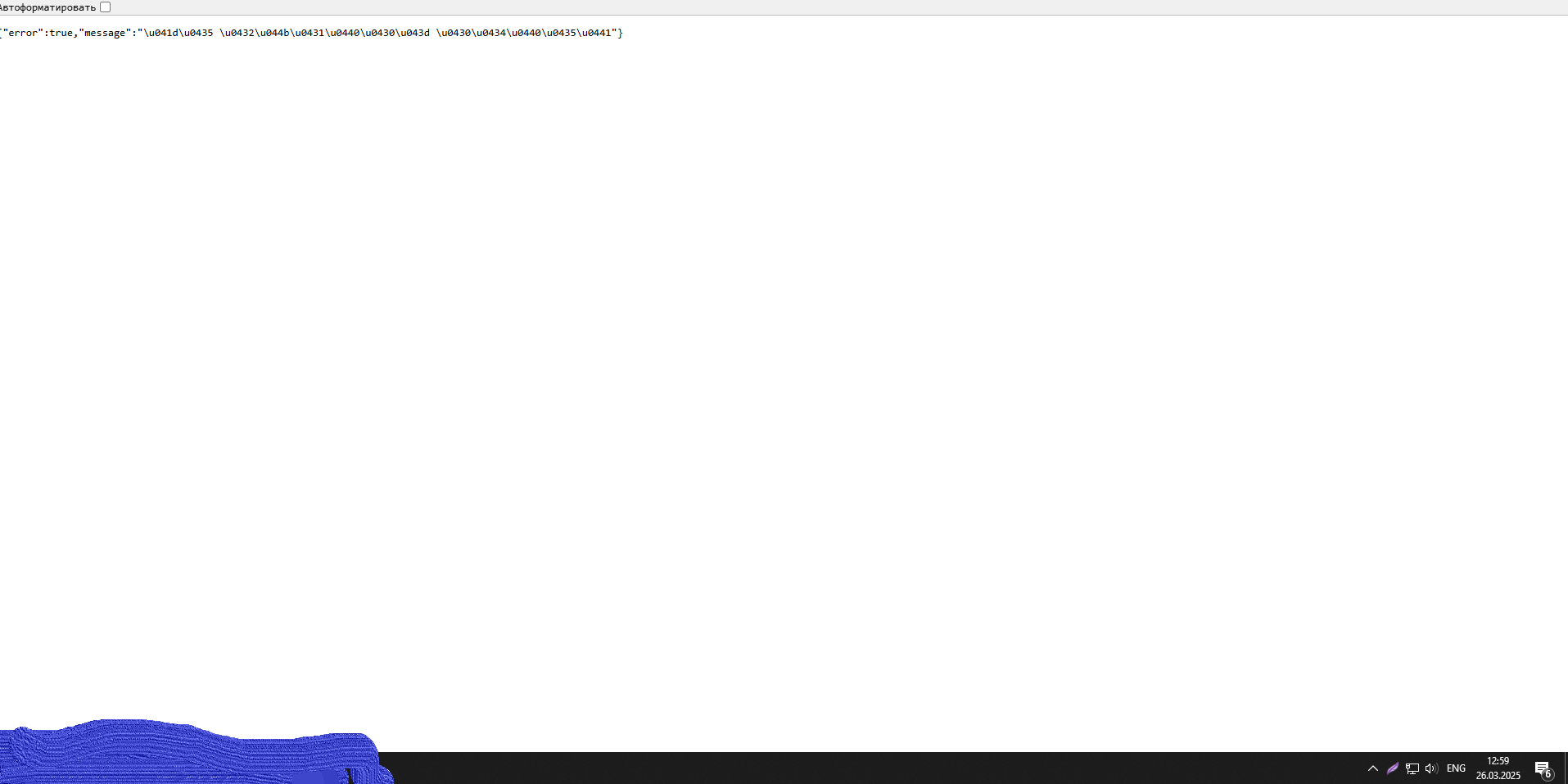Click the "error" key in the JSON

click(22, 33)
